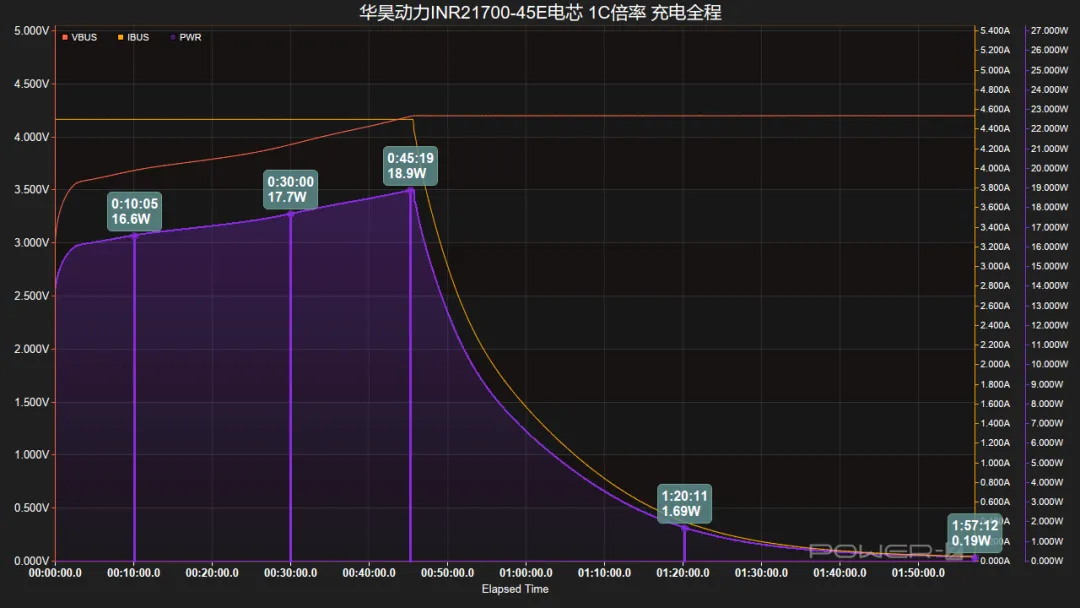Click the Elapsed Time axis label
The width and height of the screenshot is (1080, 608).
click(x=515, y=589)
